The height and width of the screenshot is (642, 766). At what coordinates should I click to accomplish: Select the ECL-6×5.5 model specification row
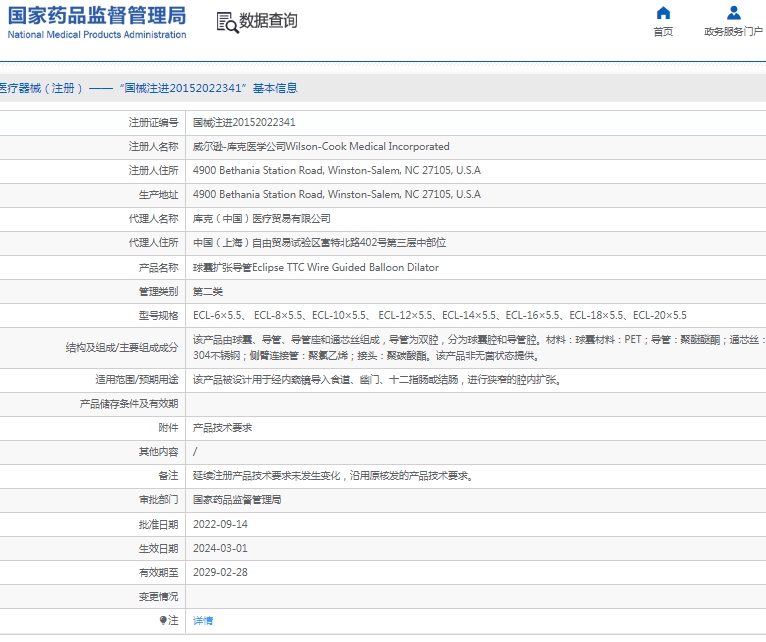[x=440, y=316]
